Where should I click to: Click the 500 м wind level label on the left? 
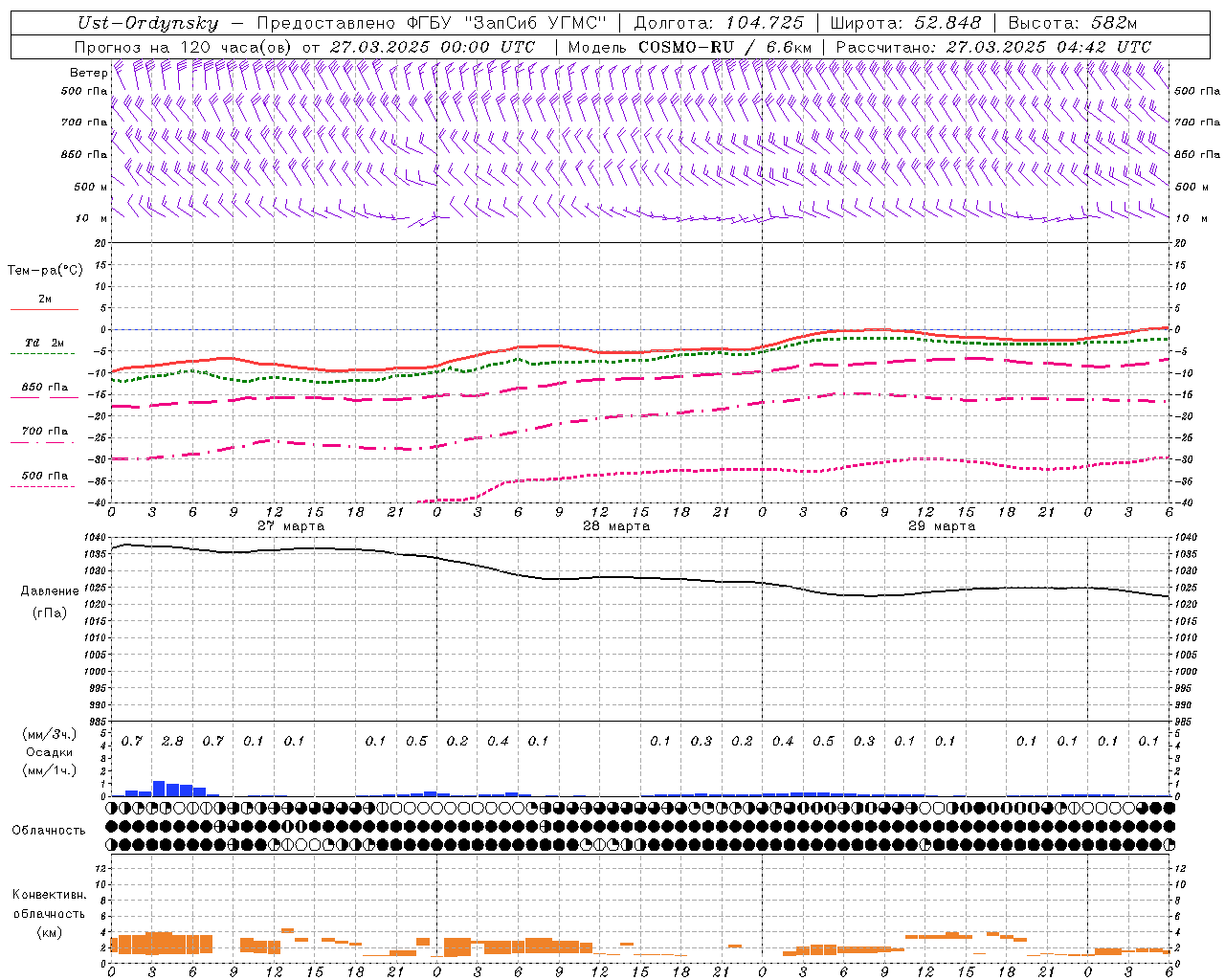91,187
